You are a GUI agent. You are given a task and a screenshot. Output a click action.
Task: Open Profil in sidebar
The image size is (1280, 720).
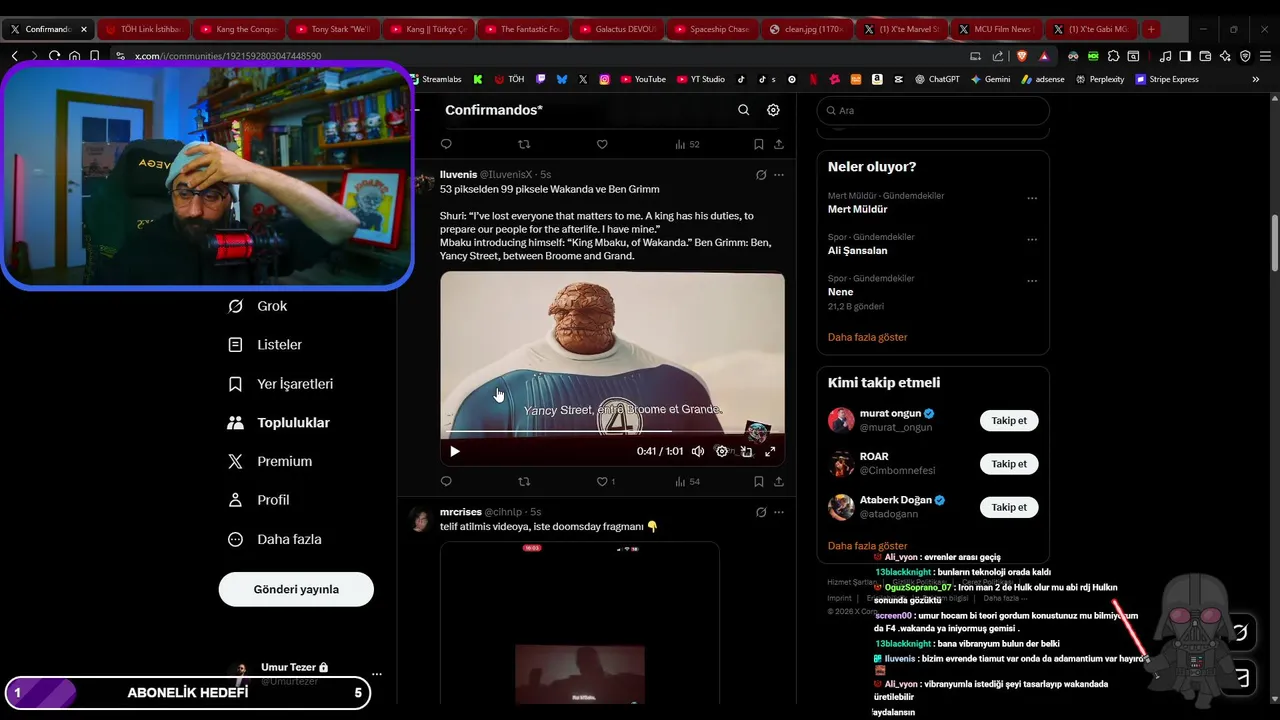pyautogui.click(x=259, y=500)
